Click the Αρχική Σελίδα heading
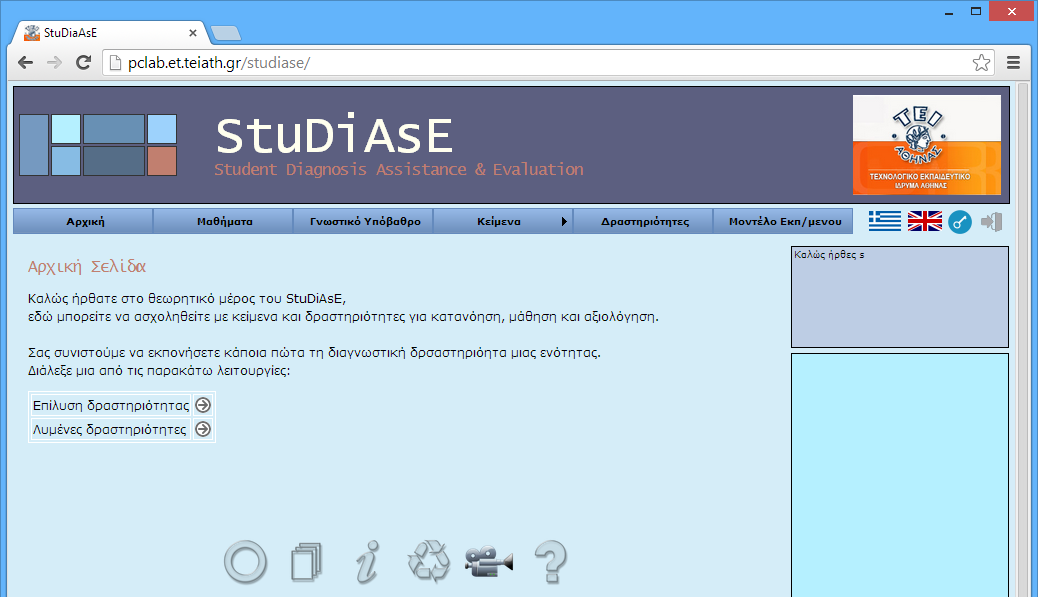Image resolution: width=1038 pixels, height=597 pixels. click(x=87, y=266)
